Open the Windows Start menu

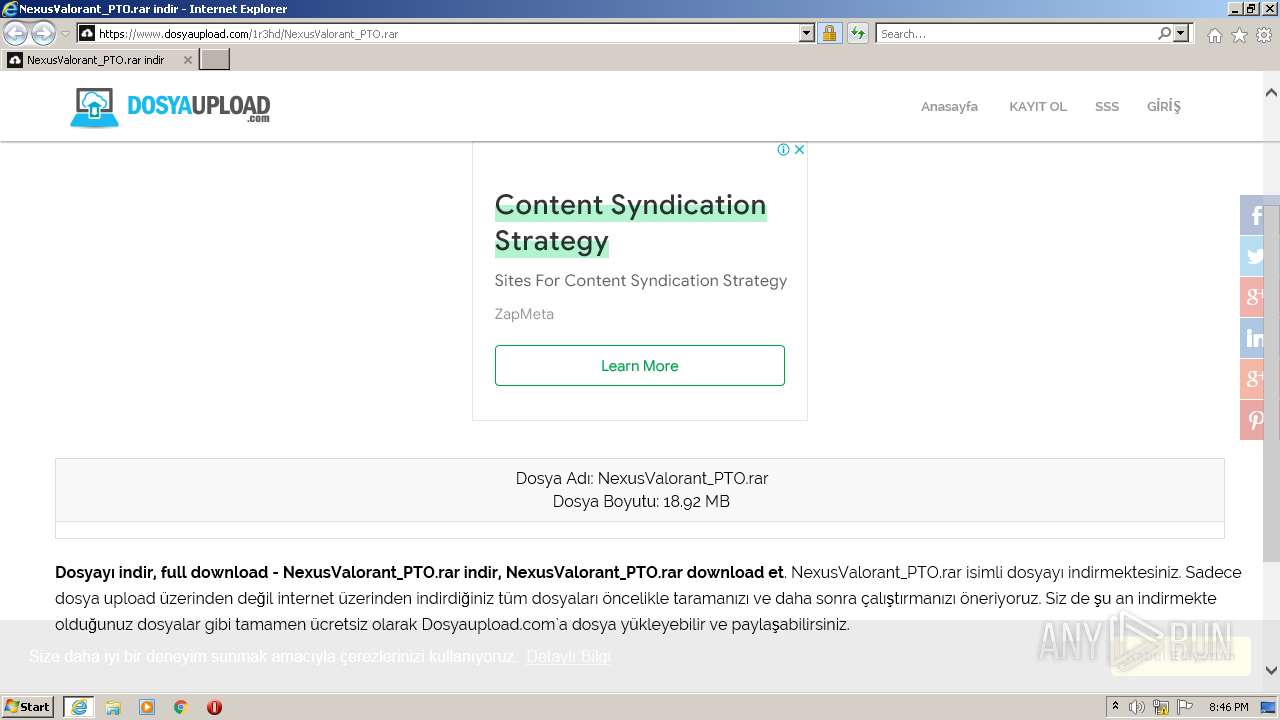pyautogui.click(x=28, y=707)
